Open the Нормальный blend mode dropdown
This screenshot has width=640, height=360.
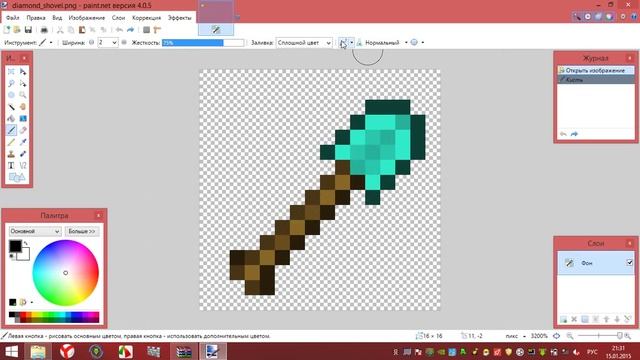tap(406, 42)
